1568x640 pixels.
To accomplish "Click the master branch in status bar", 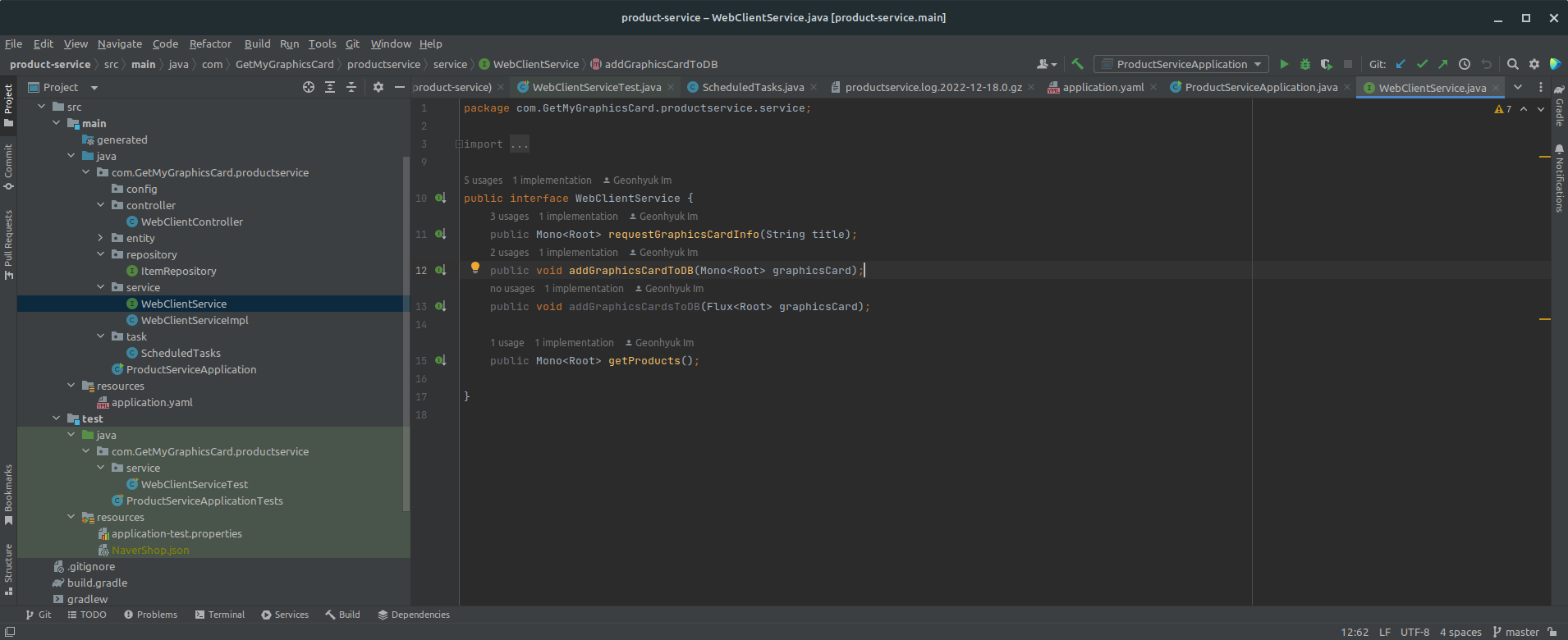I will click(x=1515, y=632).
